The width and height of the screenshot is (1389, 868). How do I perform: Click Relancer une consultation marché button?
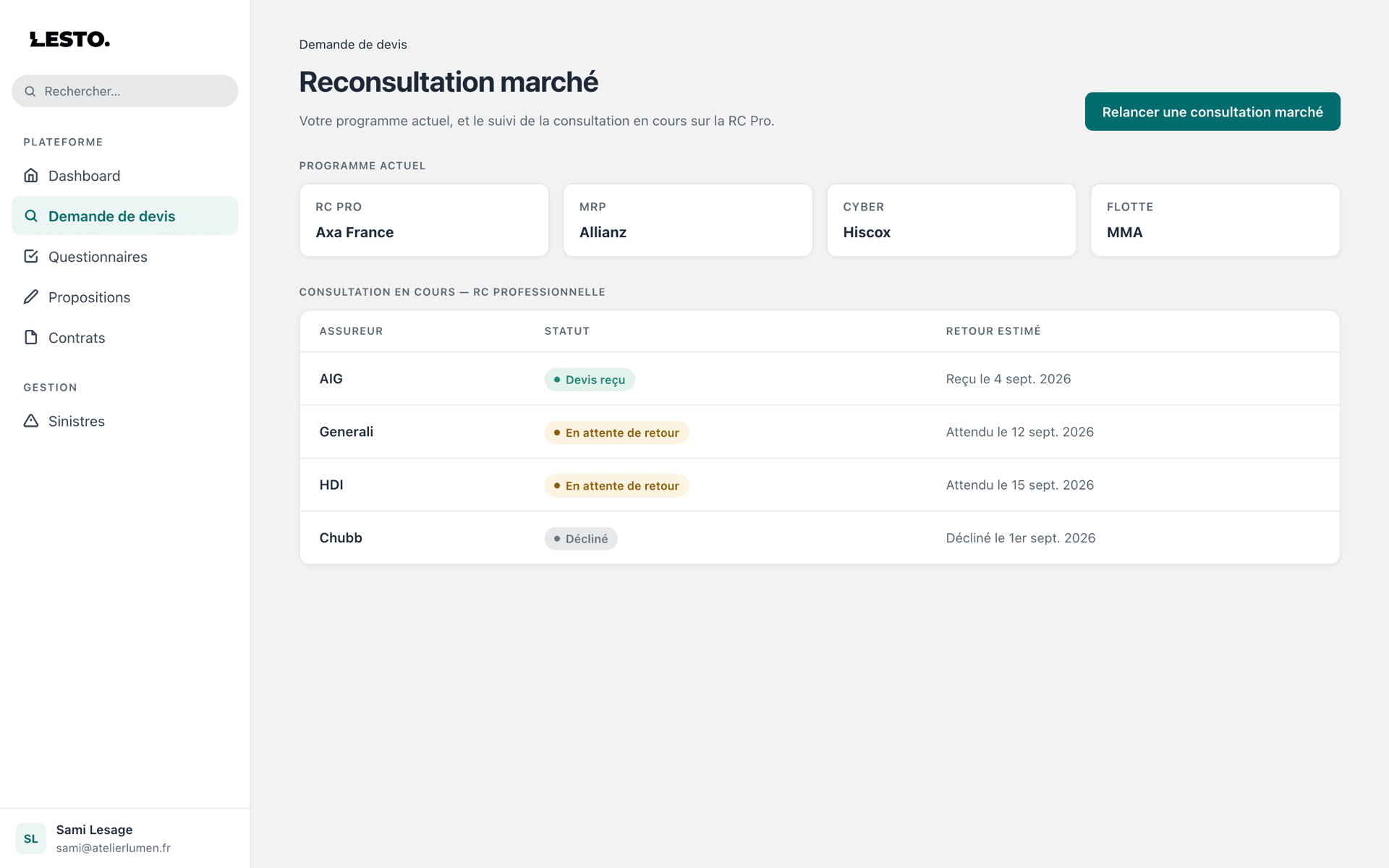click(x=1212, y=111)
